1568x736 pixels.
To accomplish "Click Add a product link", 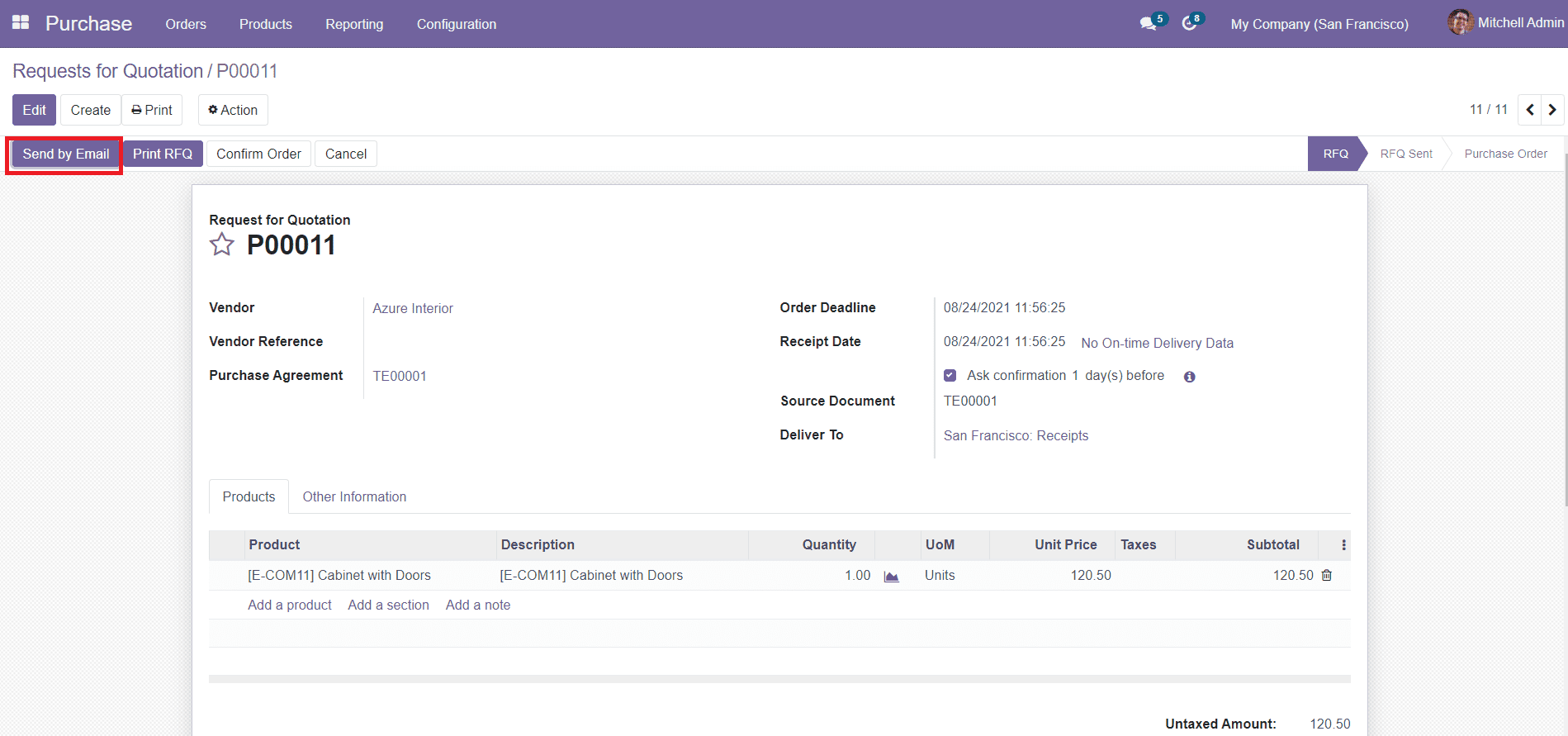I will (290, 605).
